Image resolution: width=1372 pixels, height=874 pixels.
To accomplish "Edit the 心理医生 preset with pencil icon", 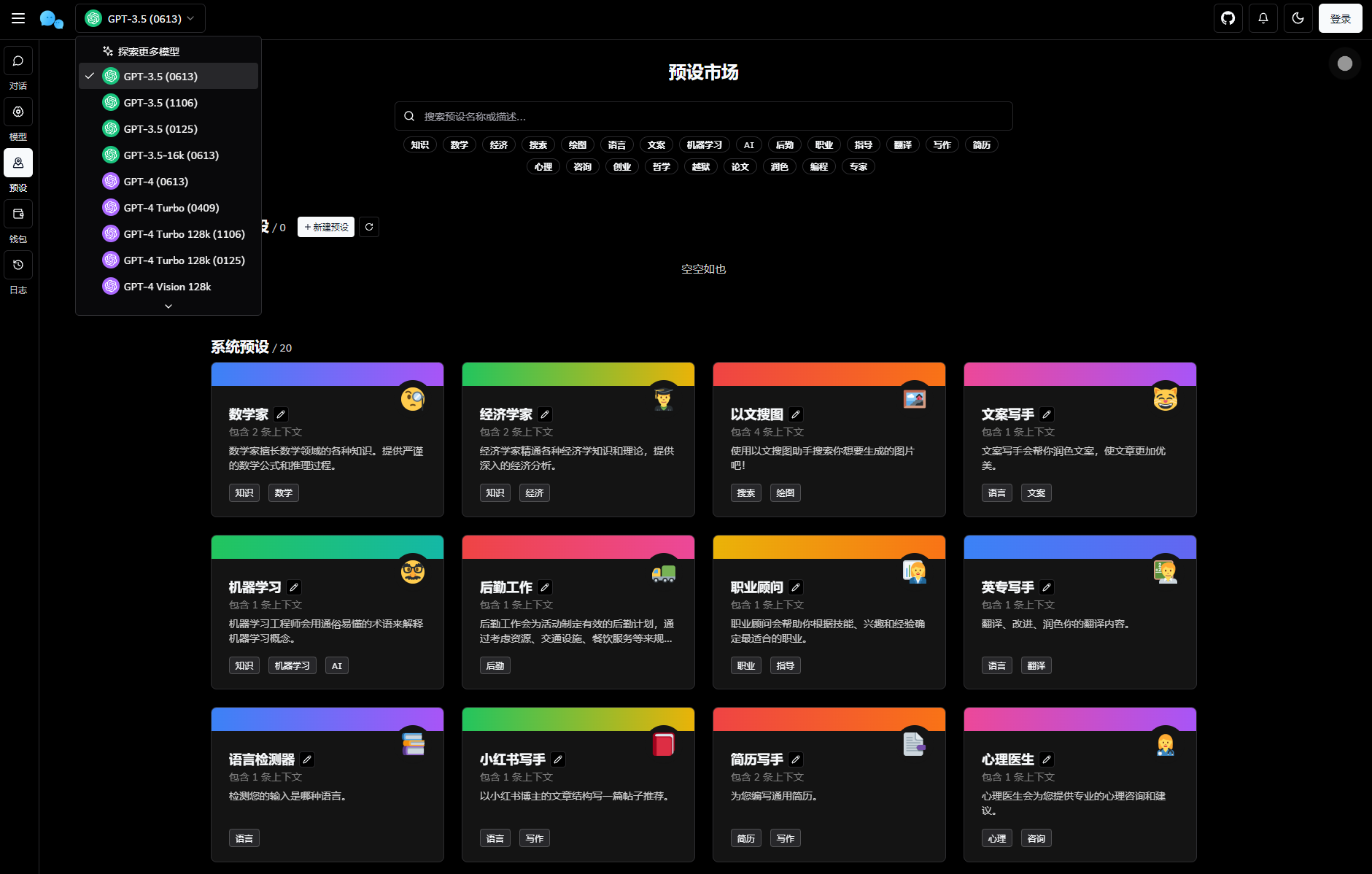I will pos(1046,759).
